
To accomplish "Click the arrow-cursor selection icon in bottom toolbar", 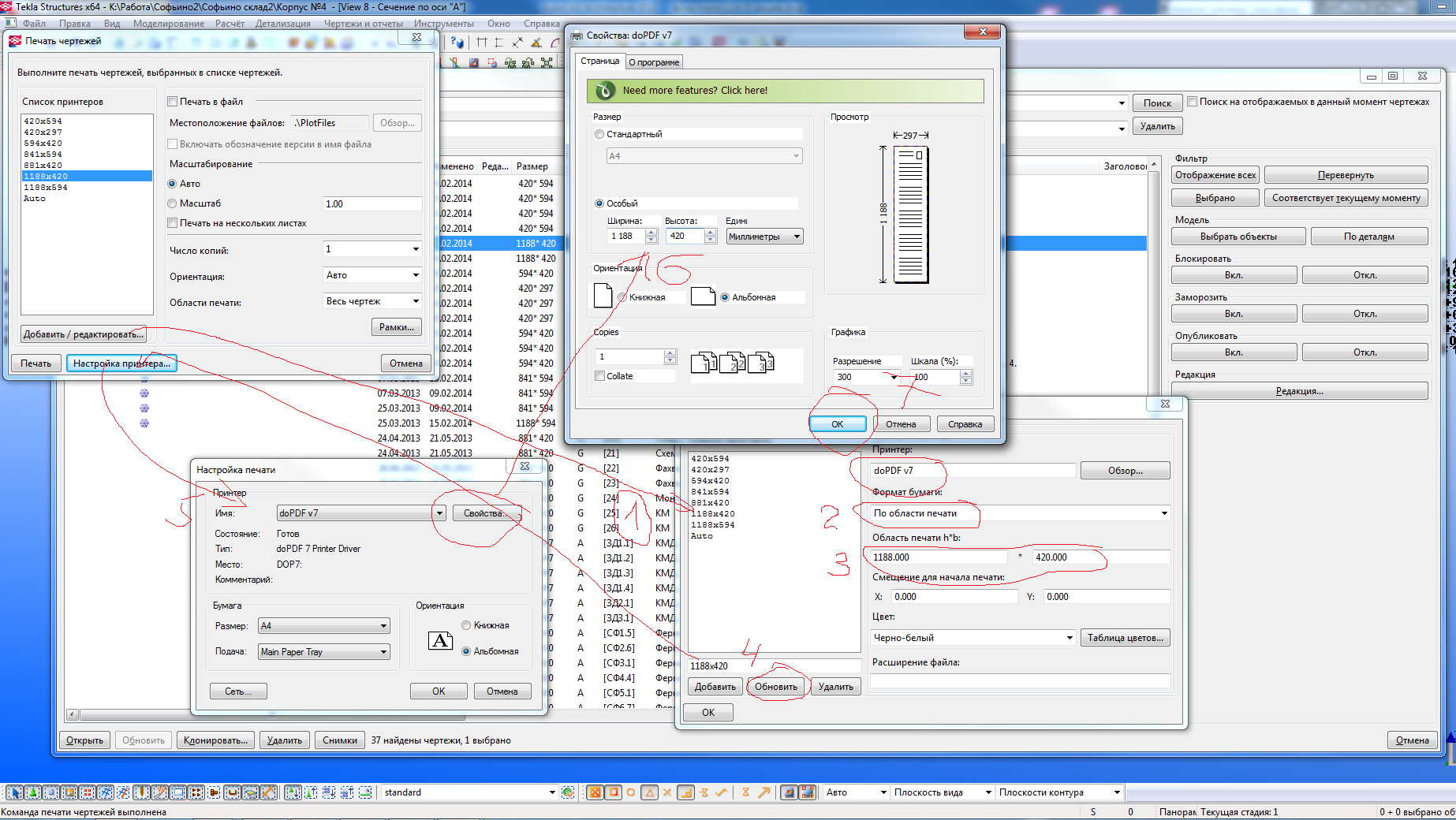I will tap(14, 792).
